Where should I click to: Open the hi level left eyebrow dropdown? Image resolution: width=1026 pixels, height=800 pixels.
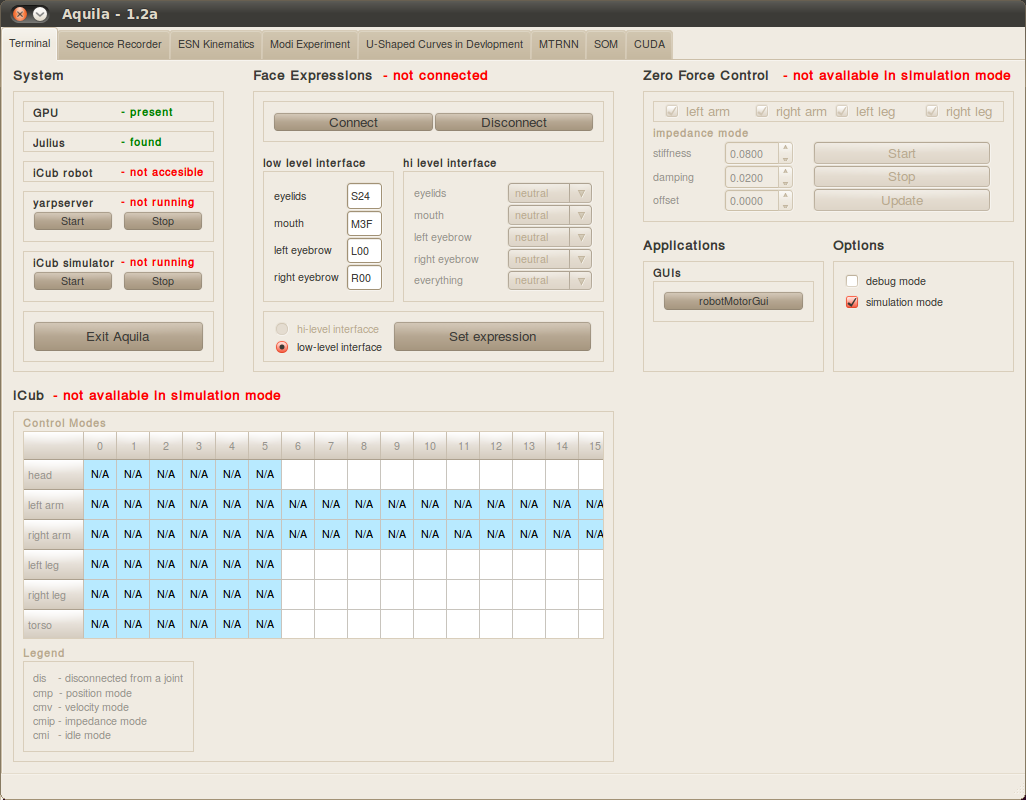550,237
